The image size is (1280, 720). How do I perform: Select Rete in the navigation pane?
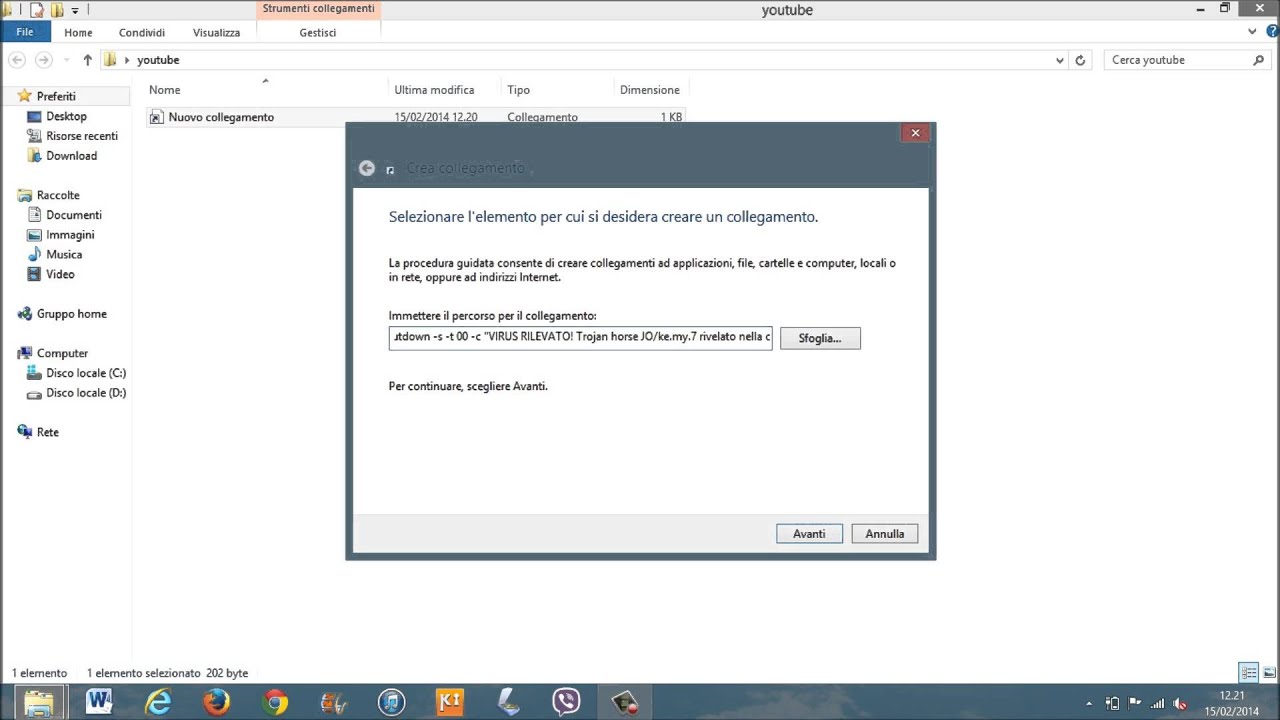(x=48, y=432)
